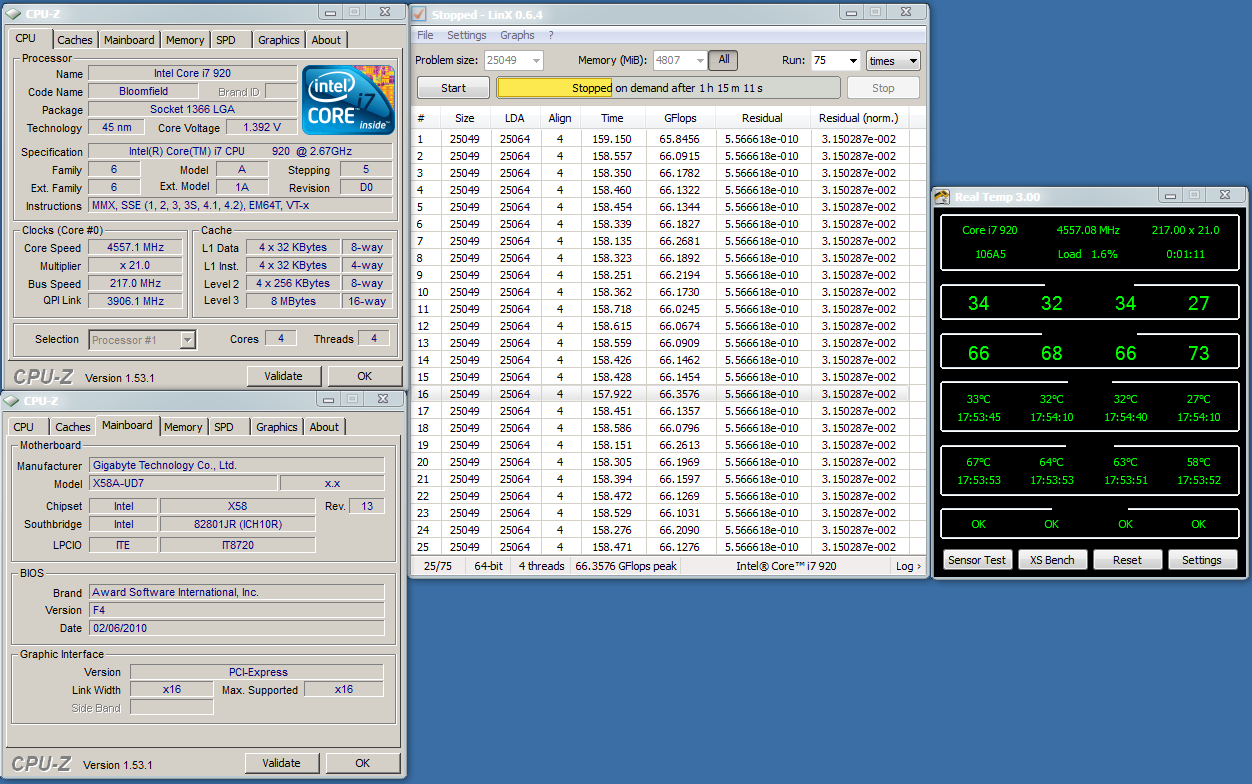Click the LinX title bar app icon
The image size is (1252, 784).
pyautogui.click(x=420, y=15)
